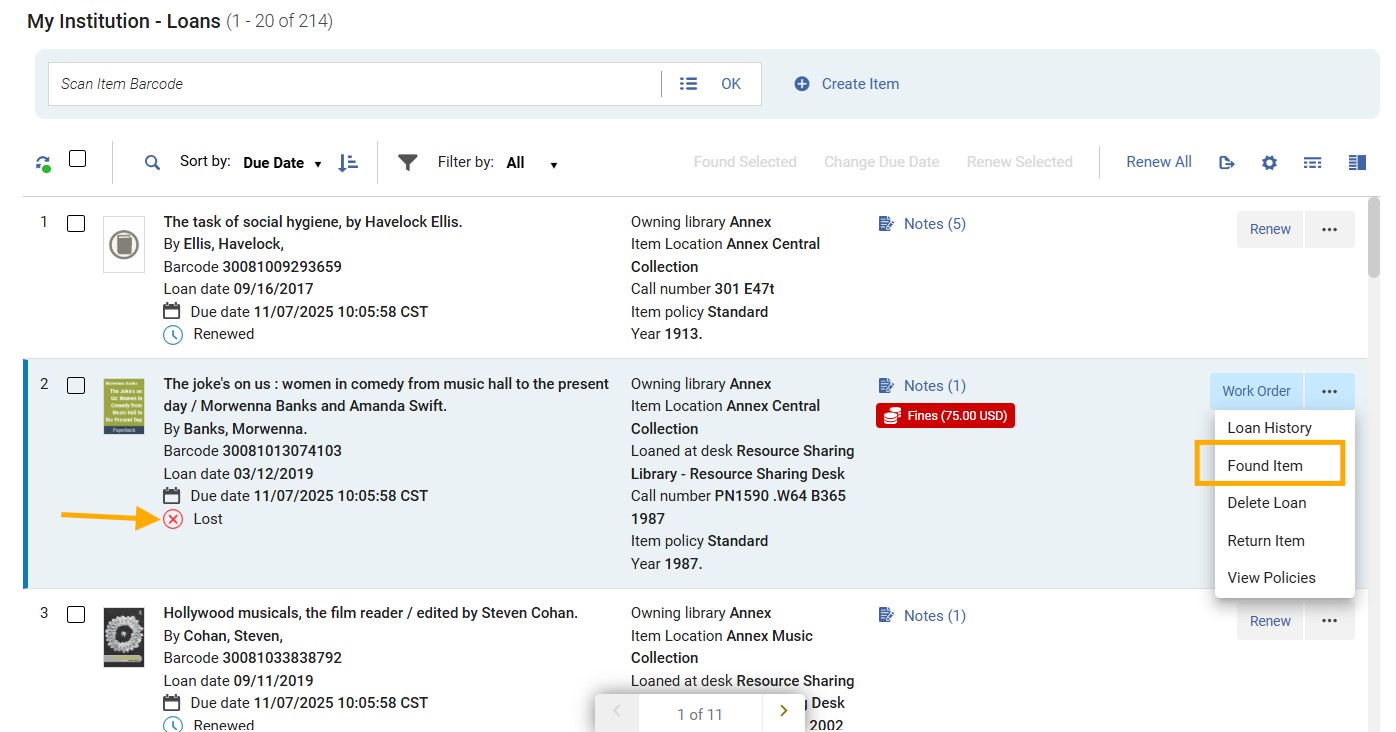Viewport: 1396px width, 732px height.
Task: Open Notes (5) for the first loan
Action: click(932, 223)
